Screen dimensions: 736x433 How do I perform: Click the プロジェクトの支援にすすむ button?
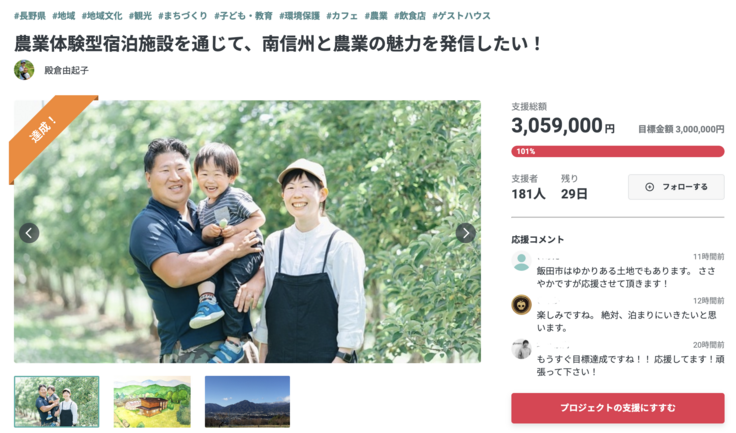click(618, 408)
